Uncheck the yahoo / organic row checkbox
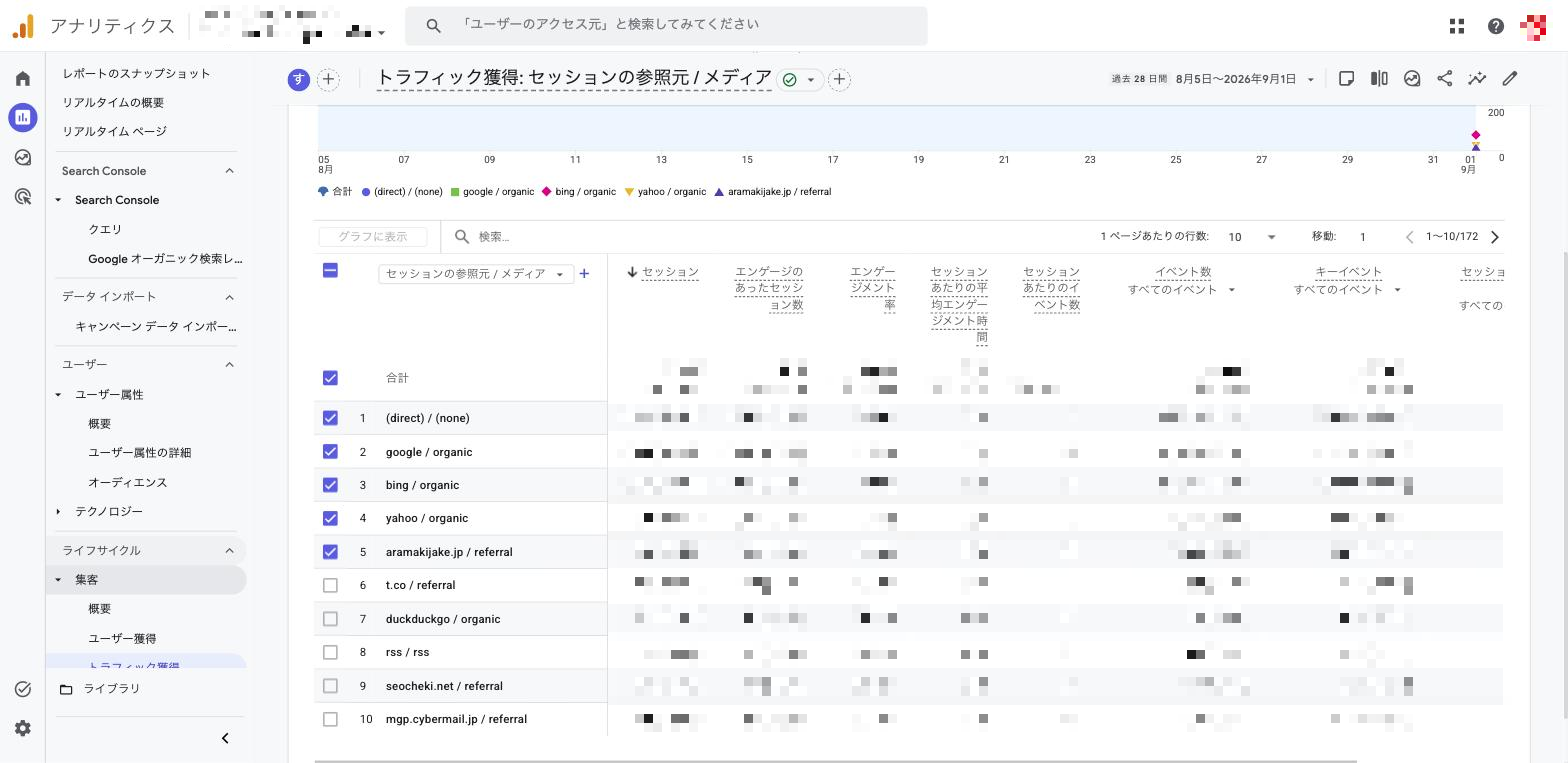 click(330, 518)
